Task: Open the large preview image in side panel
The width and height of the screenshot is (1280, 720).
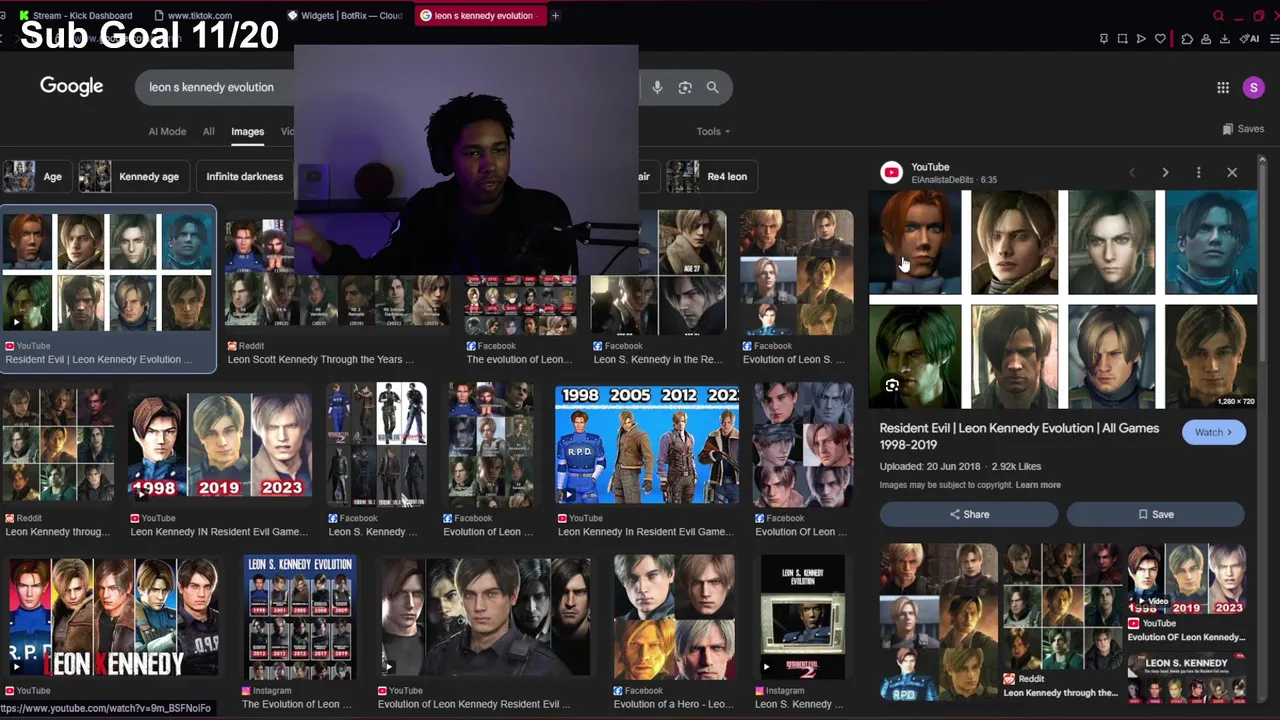Action: pos(1063,299)
